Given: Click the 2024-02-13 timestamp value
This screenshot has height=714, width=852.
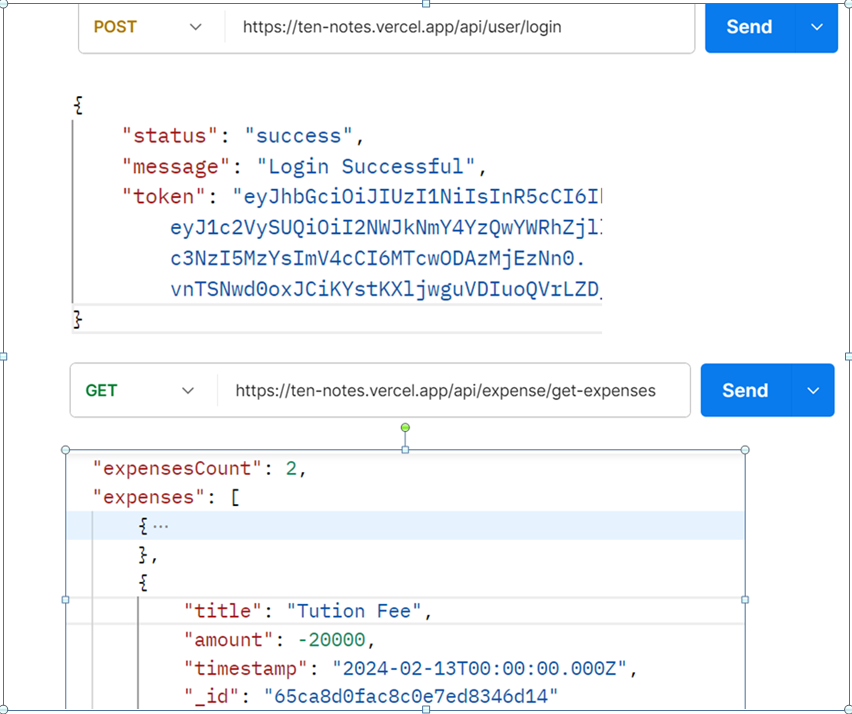Looking at the screenshot, I should (x=480, y=668).
